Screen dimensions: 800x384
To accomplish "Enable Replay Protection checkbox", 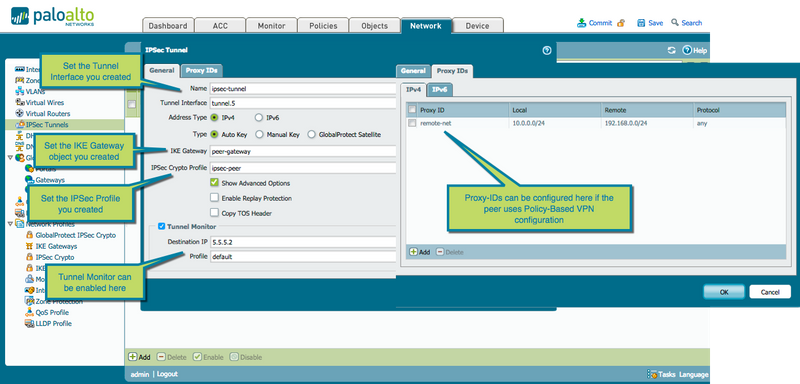I will (x=214, y=198).
